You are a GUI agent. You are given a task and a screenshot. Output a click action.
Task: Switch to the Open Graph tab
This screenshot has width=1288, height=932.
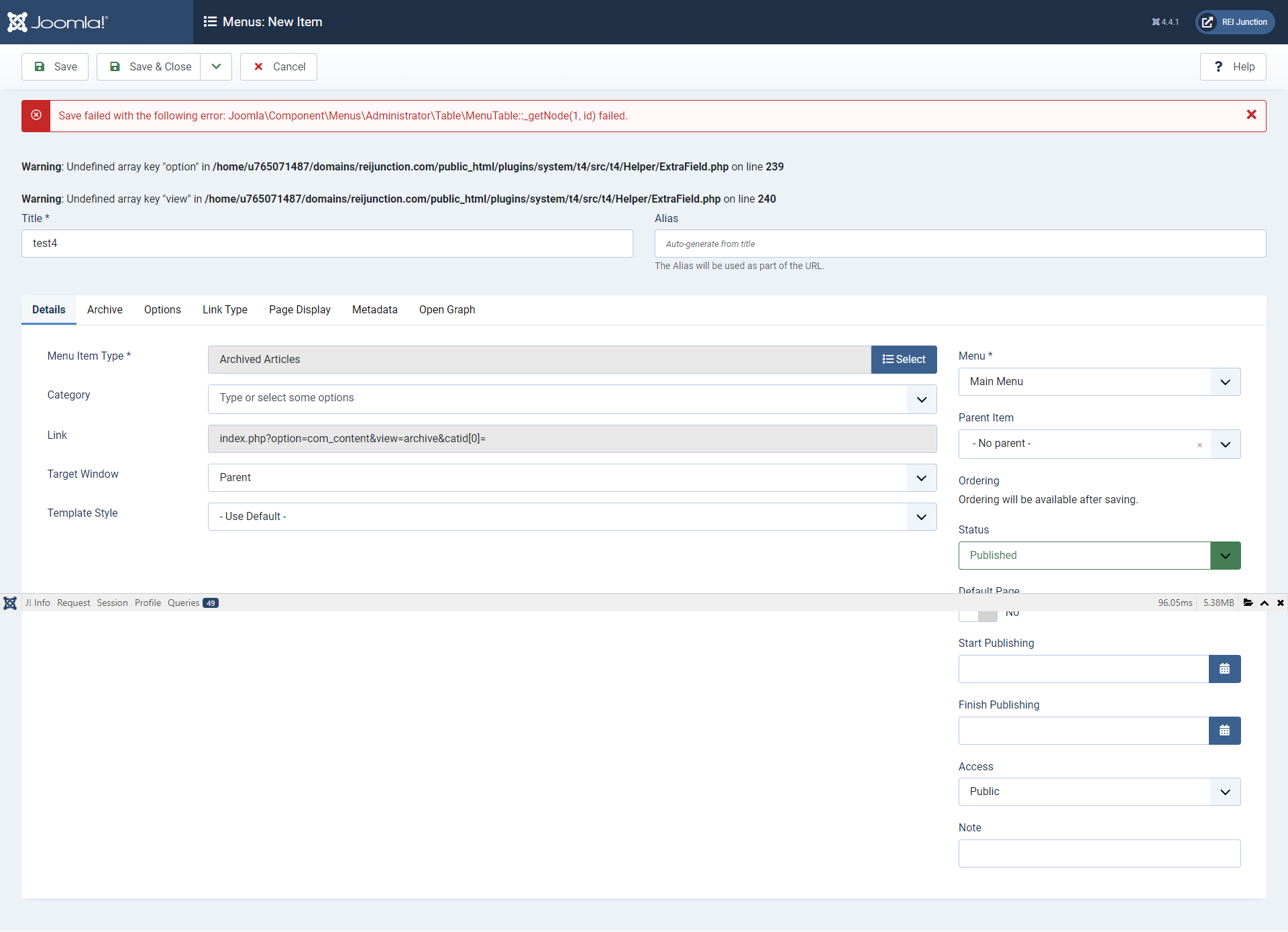pyautogui.click(x=447, y=310)
